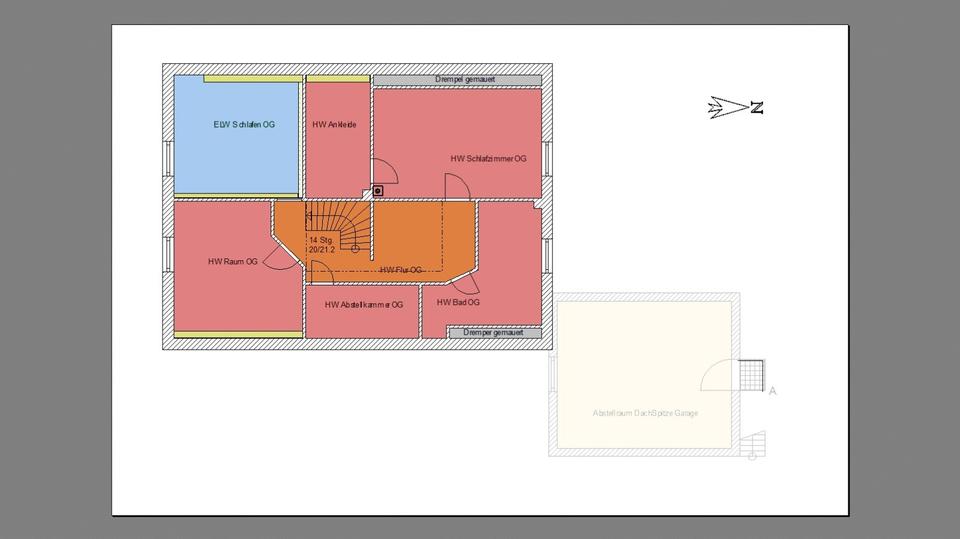The height and width of the screenshot is (539, 960).
Task: Click the chimney shaft square symbol
Action: tap(379, 191)
